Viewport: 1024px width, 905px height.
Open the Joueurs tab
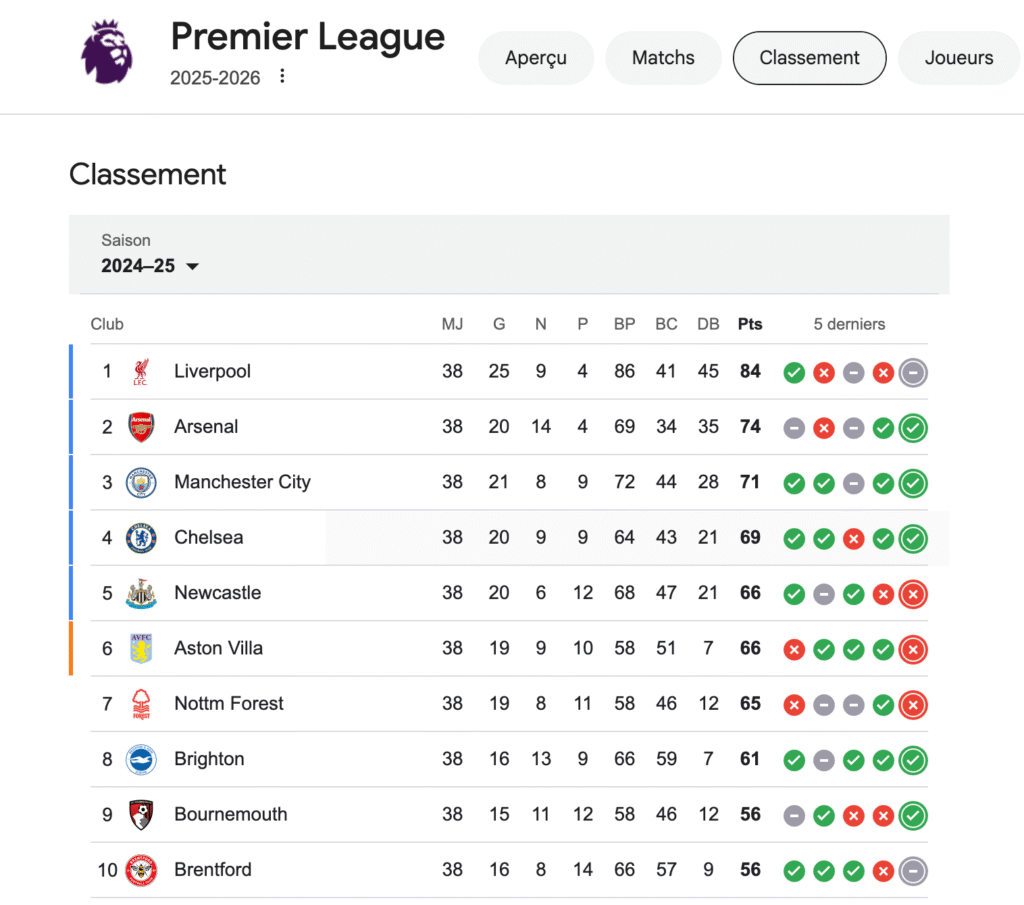coord(959,57)
